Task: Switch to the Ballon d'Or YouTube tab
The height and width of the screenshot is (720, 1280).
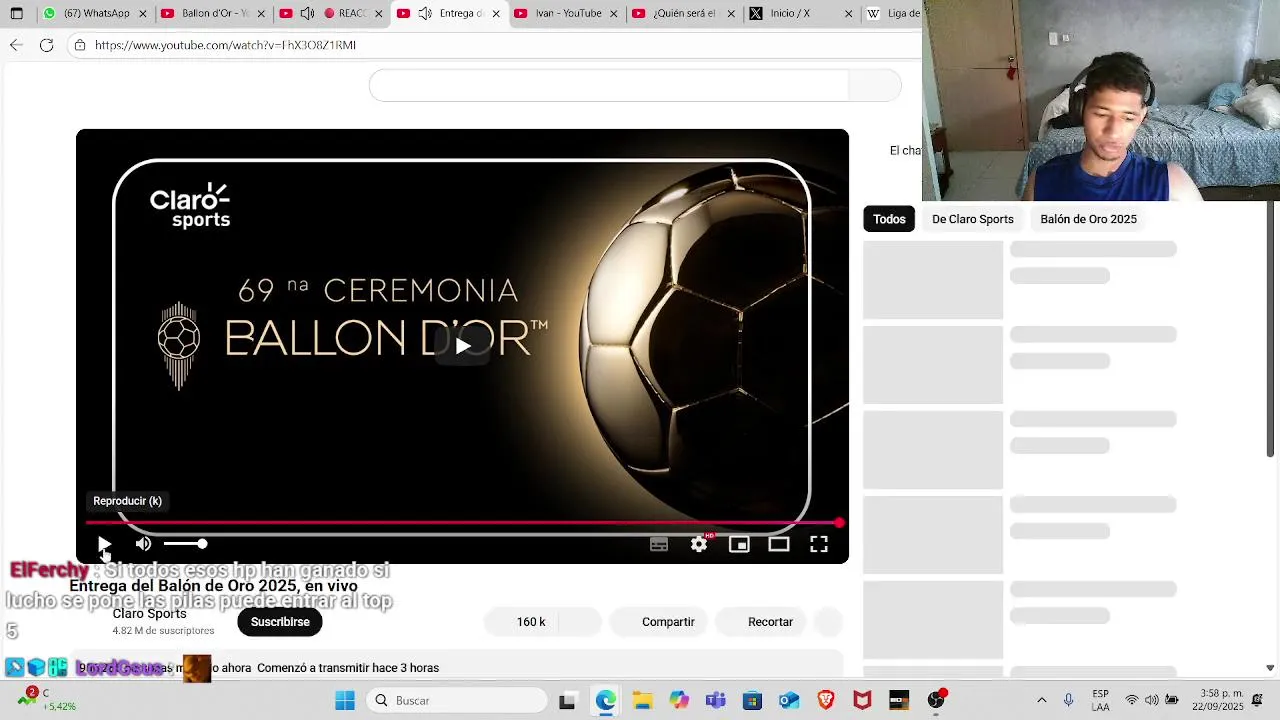Action: (x=205, y=14)
